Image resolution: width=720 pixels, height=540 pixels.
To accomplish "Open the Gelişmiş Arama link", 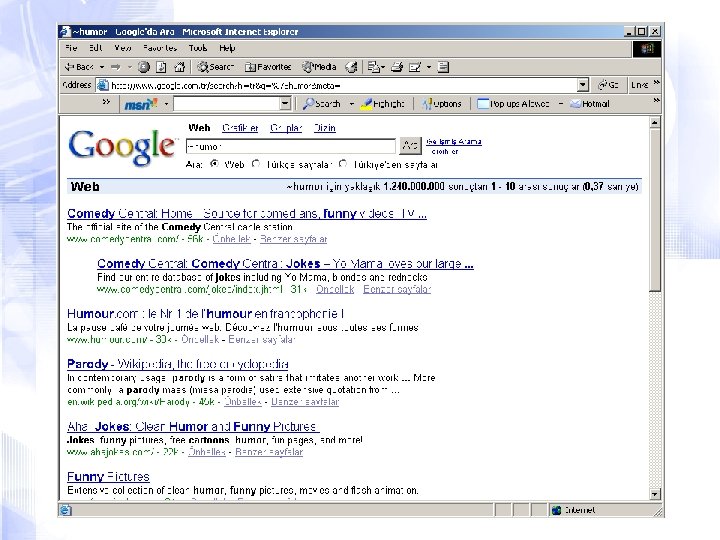I will tap(454, 141).
